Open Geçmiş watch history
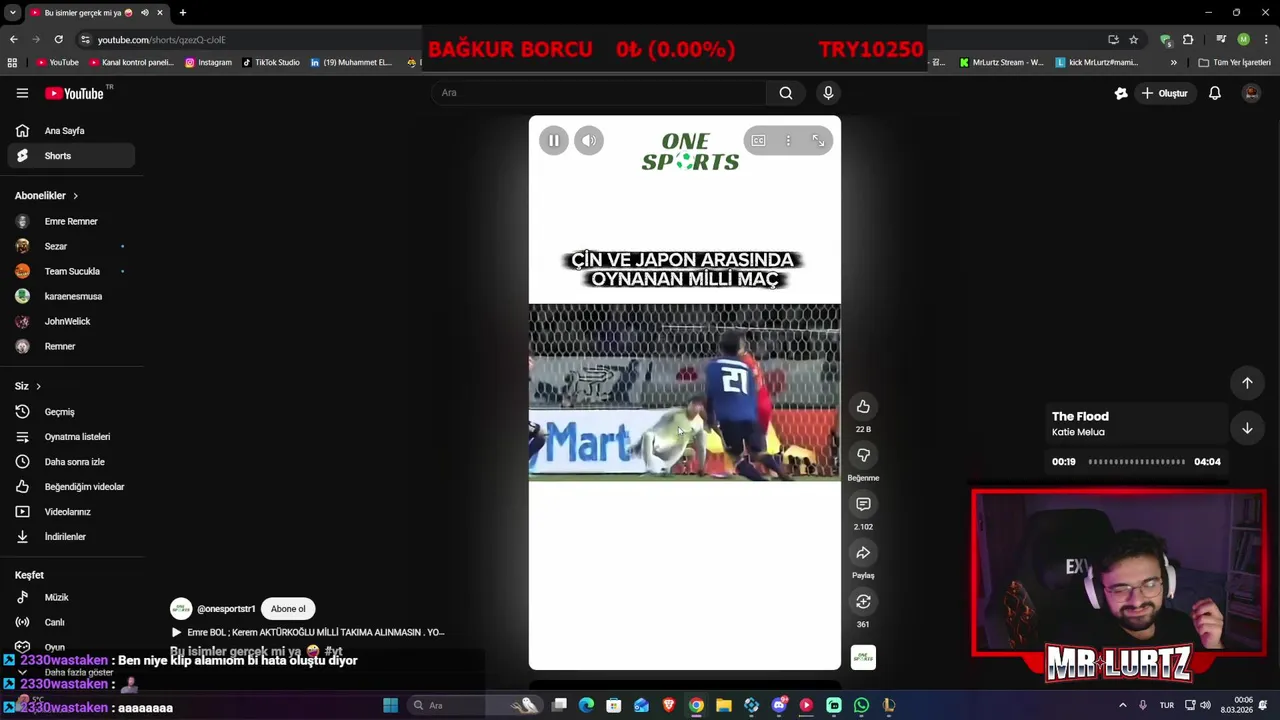1280x720 pixels. click(70, 412)
